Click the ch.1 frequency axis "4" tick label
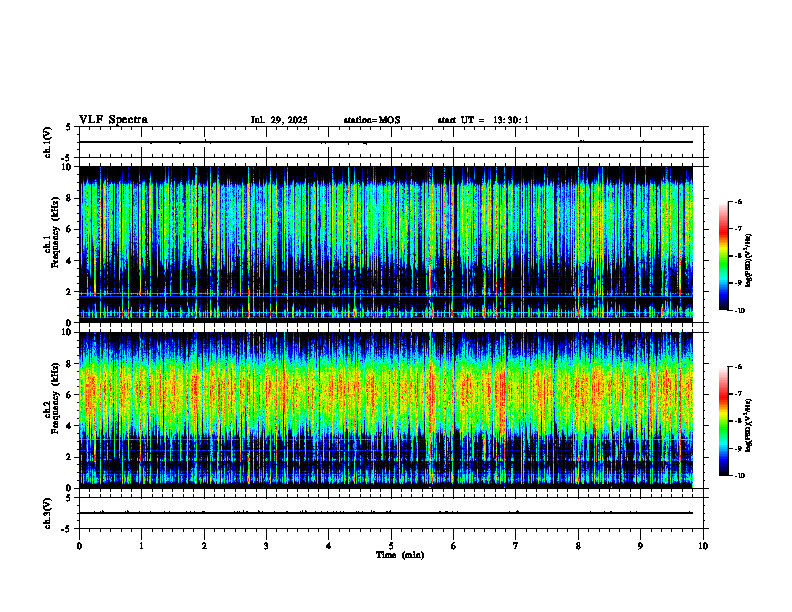This screenshot has width=792, height=612. point(70,261)
